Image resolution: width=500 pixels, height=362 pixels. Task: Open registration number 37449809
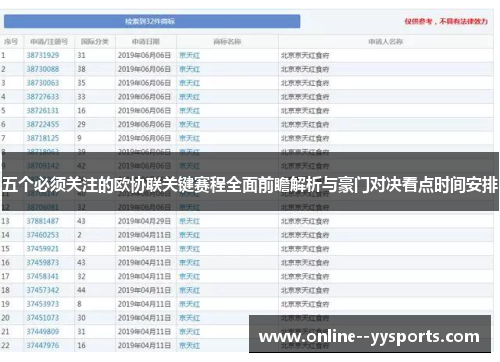pos(43,332)
